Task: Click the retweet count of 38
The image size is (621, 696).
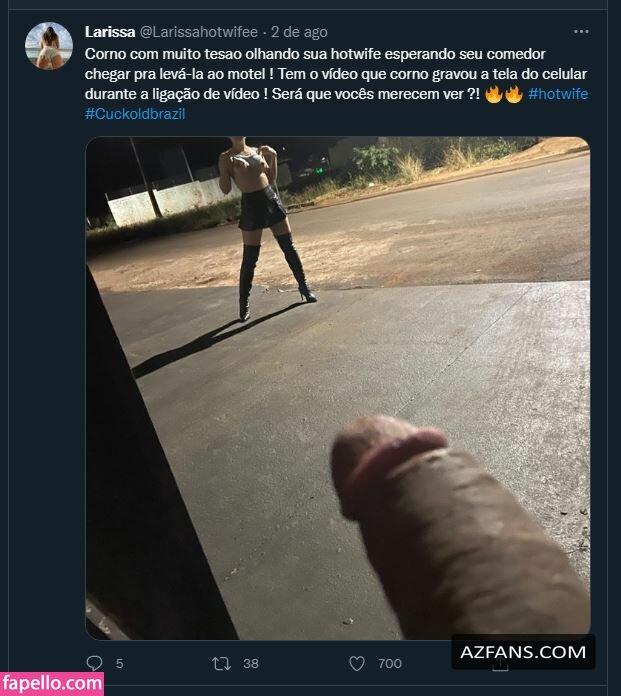Action: coord(251,664)
